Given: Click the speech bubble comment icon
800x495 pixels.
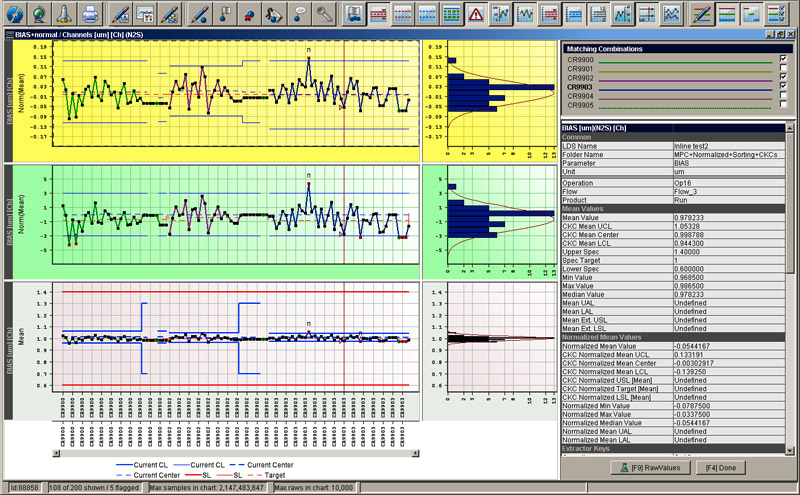Looking at the screenshot, I should (x=299, y=14).
